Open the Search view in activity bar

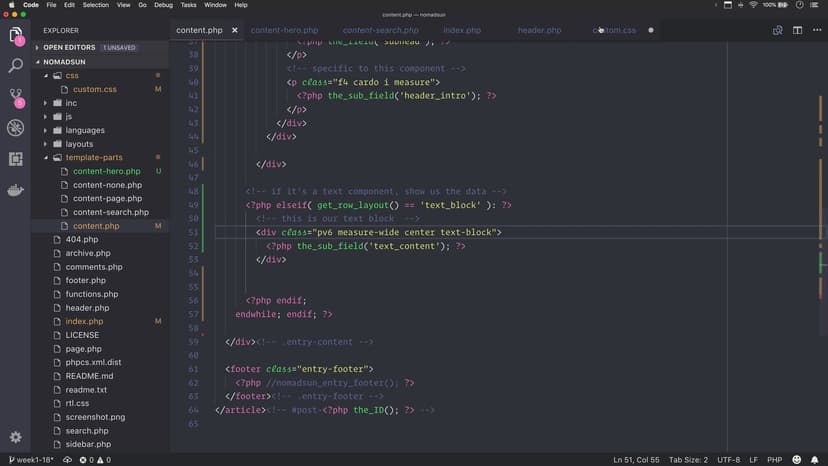(x=15, y=66)
